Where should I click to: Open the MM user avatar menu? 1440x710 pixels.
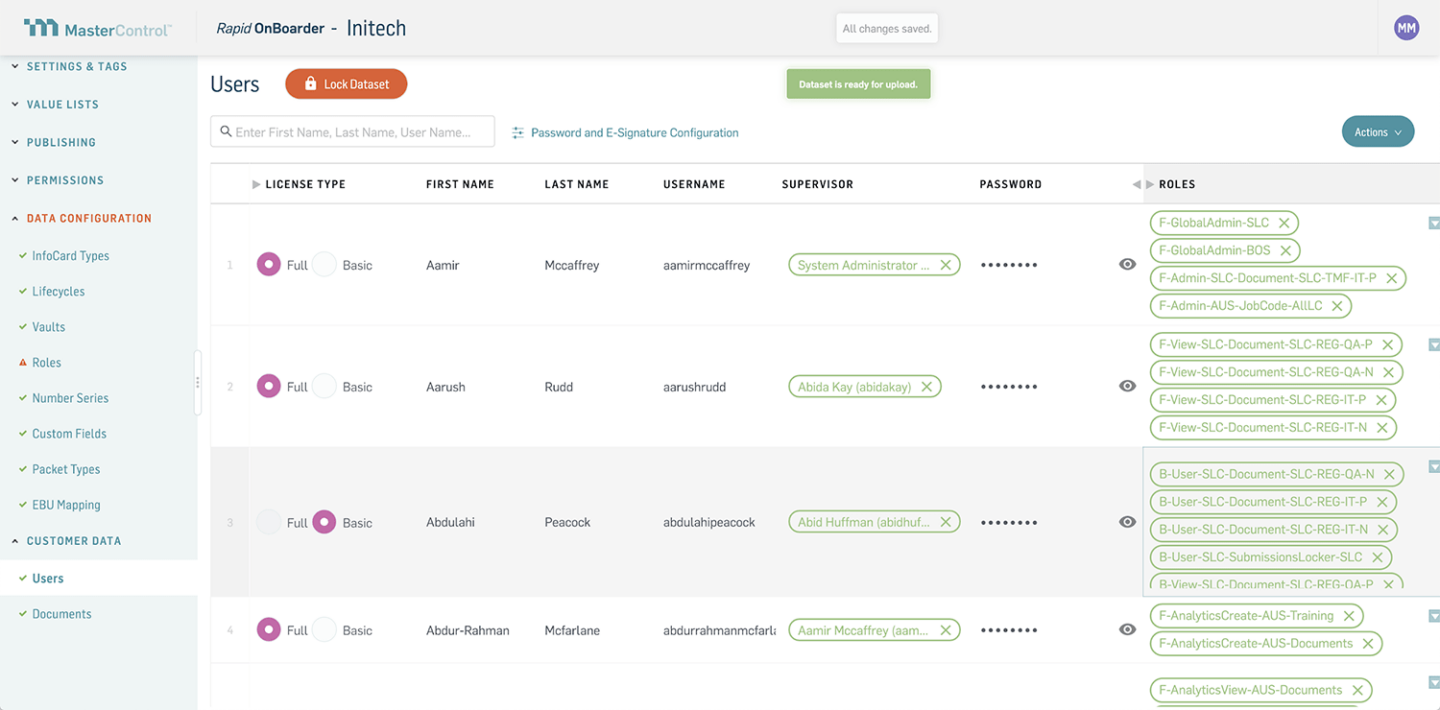[1406, 27]
